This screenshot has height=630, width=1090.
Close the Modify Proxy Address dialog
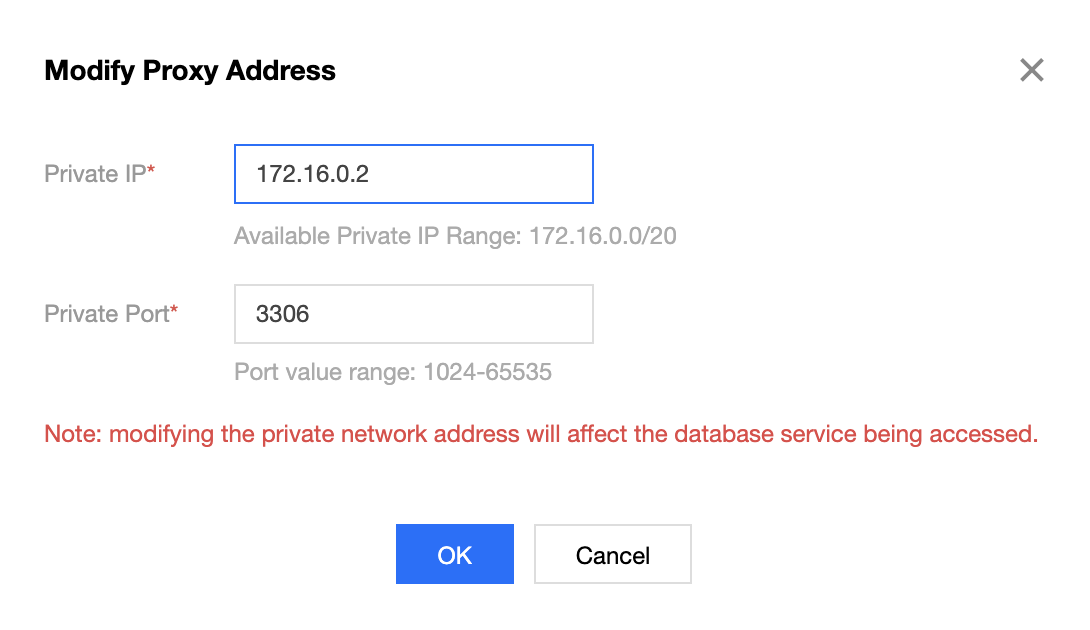pyautogui.click(x=1031, y=70)
